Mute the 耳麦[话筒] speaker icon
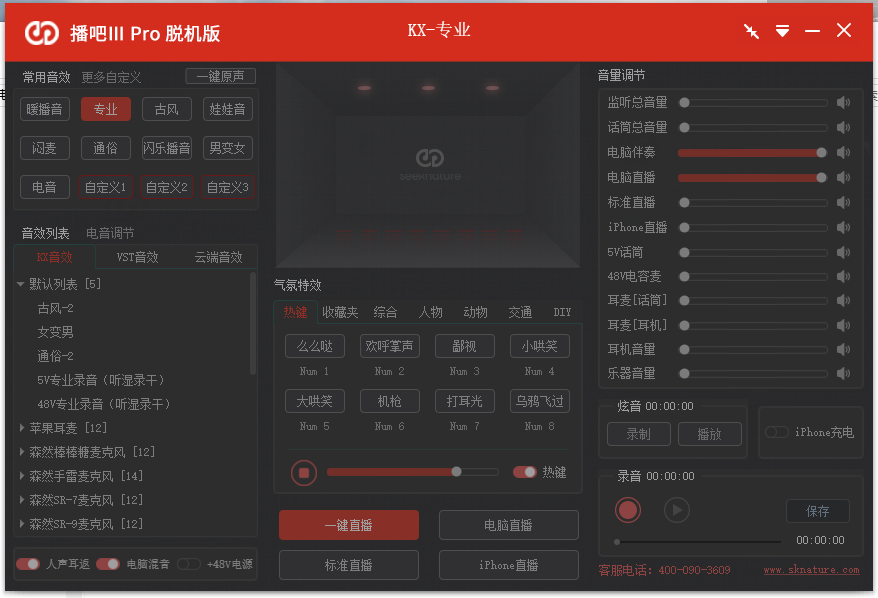Image resolution: width=878 pixels, height=598 pixels. point(843,301)
